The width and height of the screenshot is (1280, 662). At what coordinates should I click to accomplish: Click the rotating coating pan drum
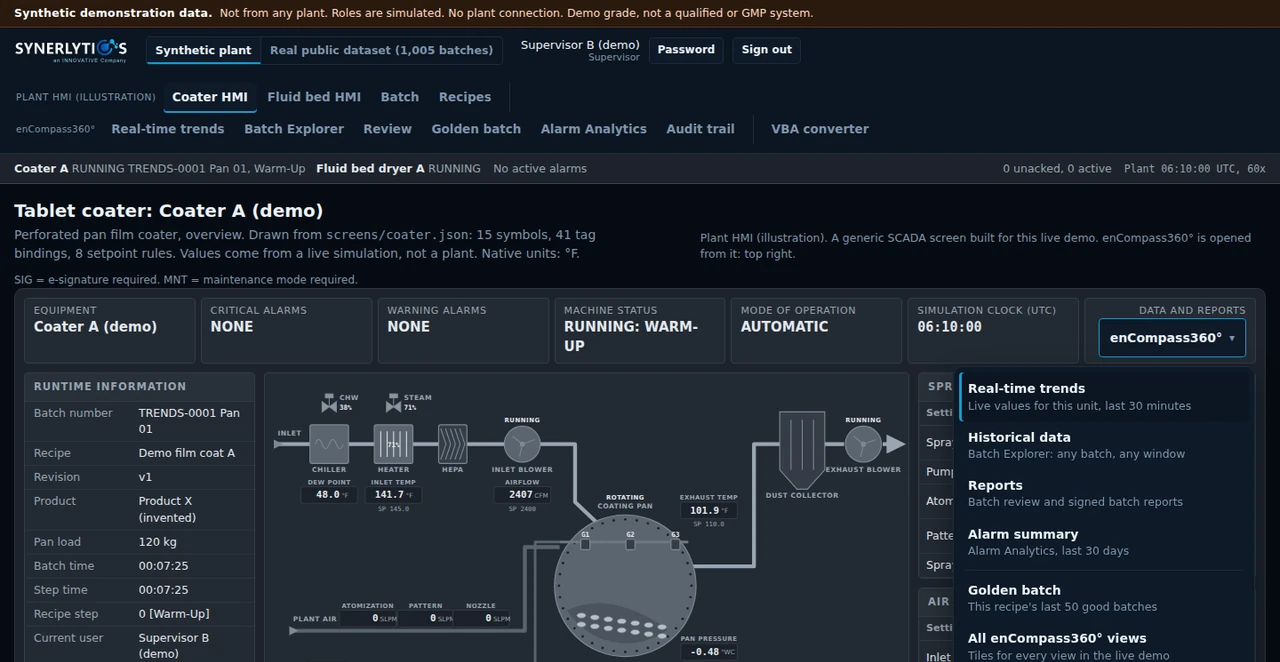pyautogui.click(x=625, y=585)
